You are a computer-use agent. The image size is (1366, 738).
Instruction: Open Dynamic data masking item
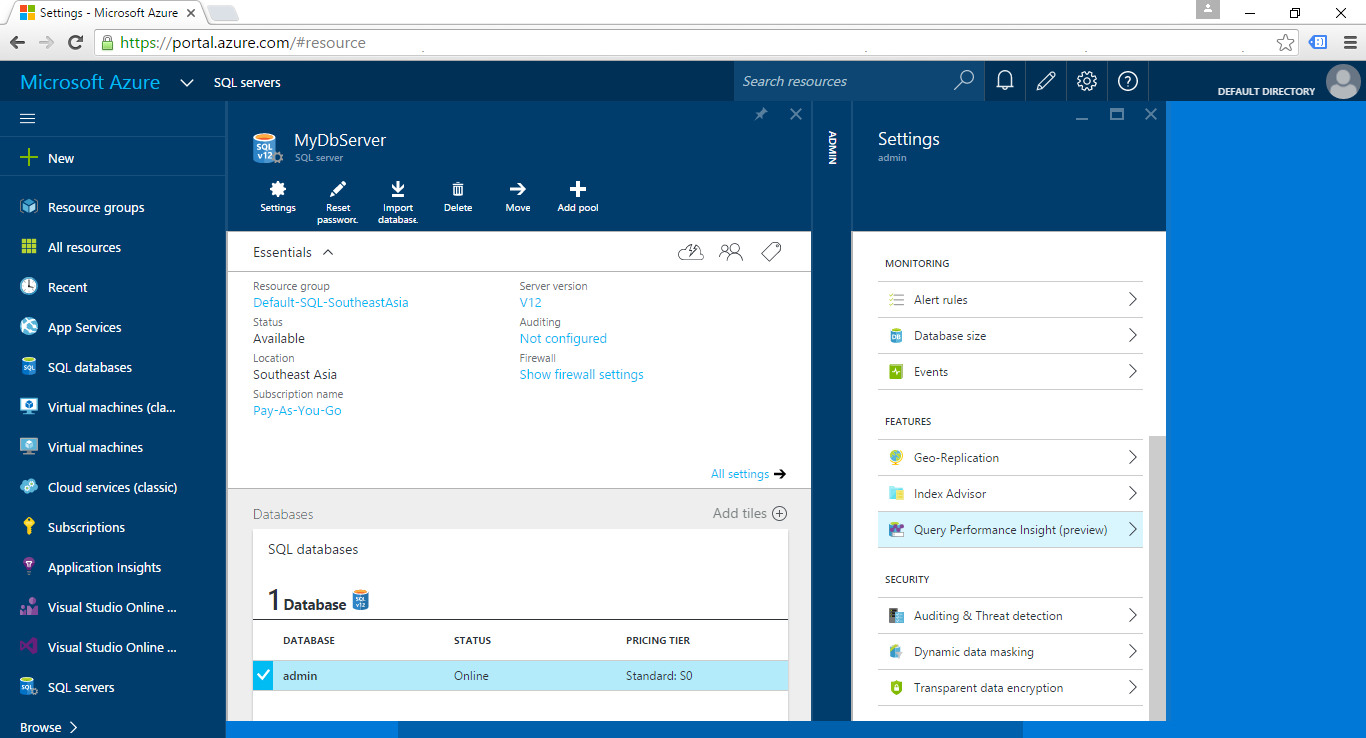pyautogui.click(x=1010, y=652)
